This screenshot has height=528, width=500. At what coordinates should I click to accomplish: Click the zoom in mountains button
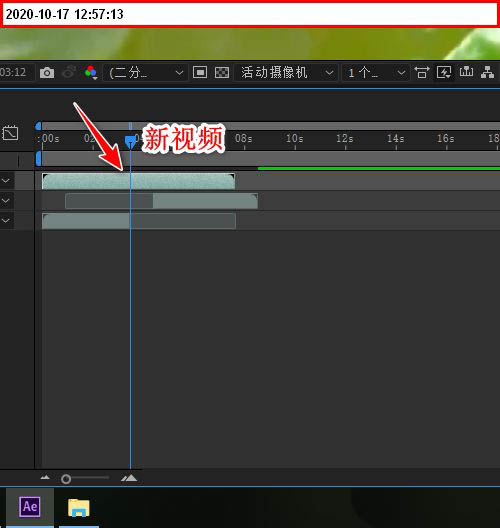pos(129,478)
